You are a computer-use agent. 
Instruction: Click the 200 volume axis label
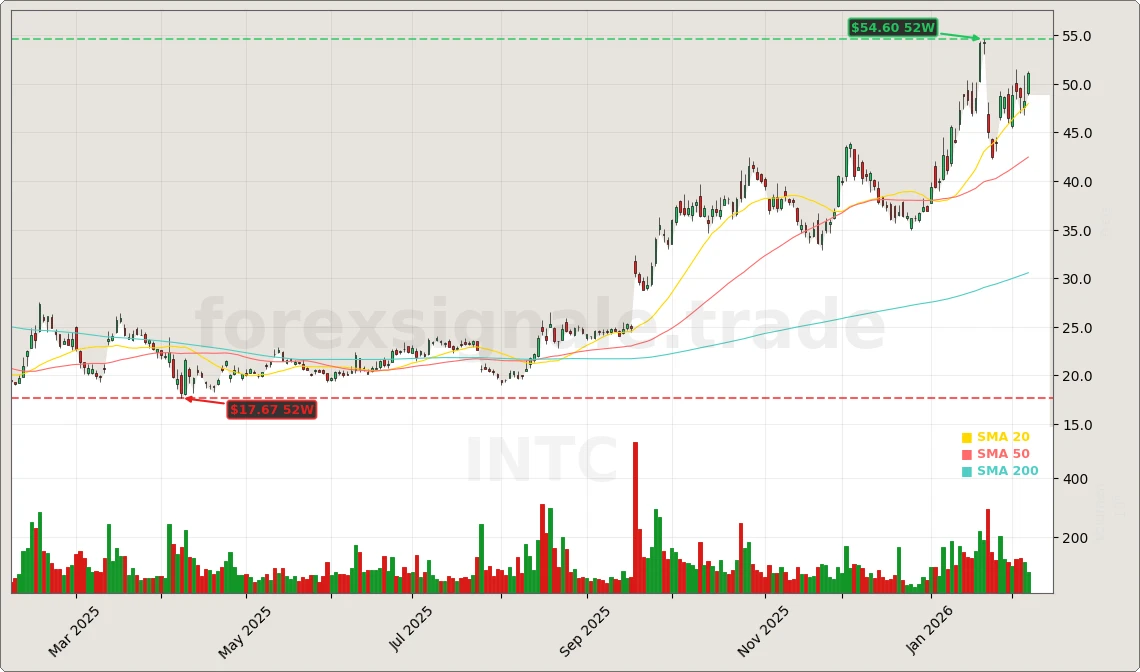[1074, 539]
